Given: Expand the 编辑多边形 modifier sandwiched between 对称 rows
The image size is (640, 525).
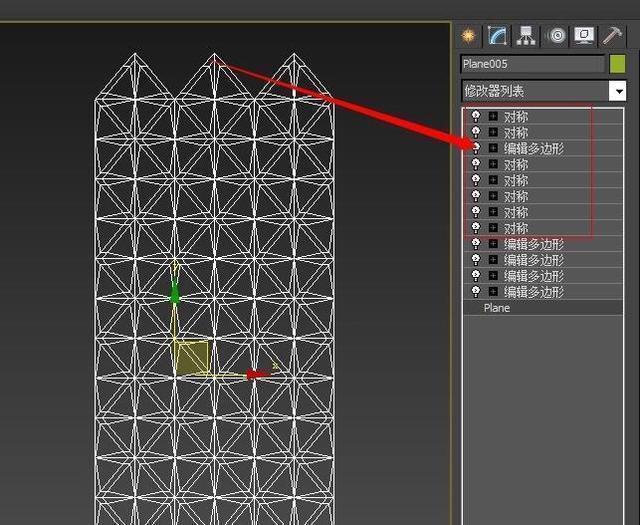Looking at the screenshot, I should [x=493, y=148].
